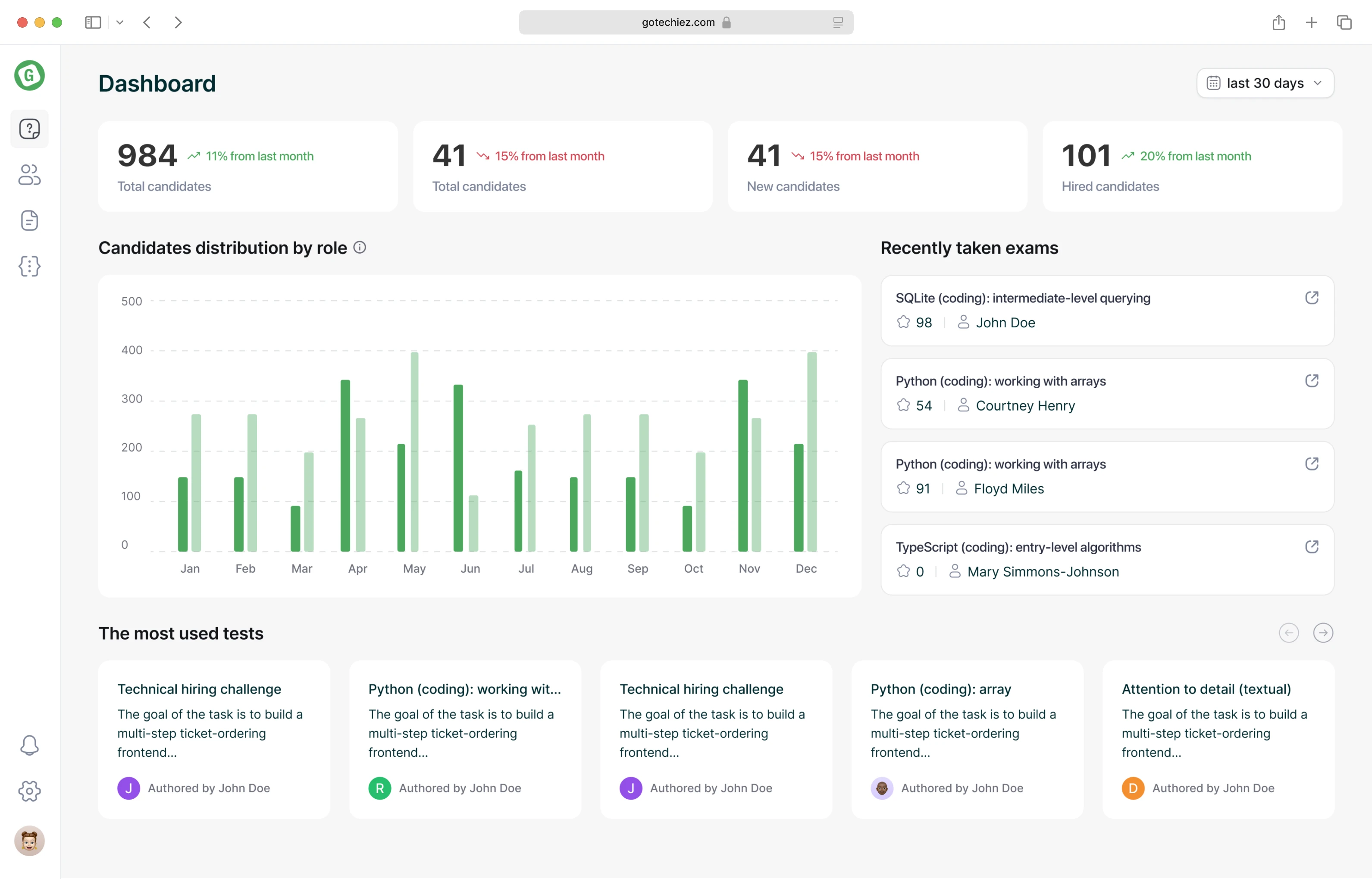Open the notifications bell icon
The image size is (1372, 879).
(x=29, y=745)
